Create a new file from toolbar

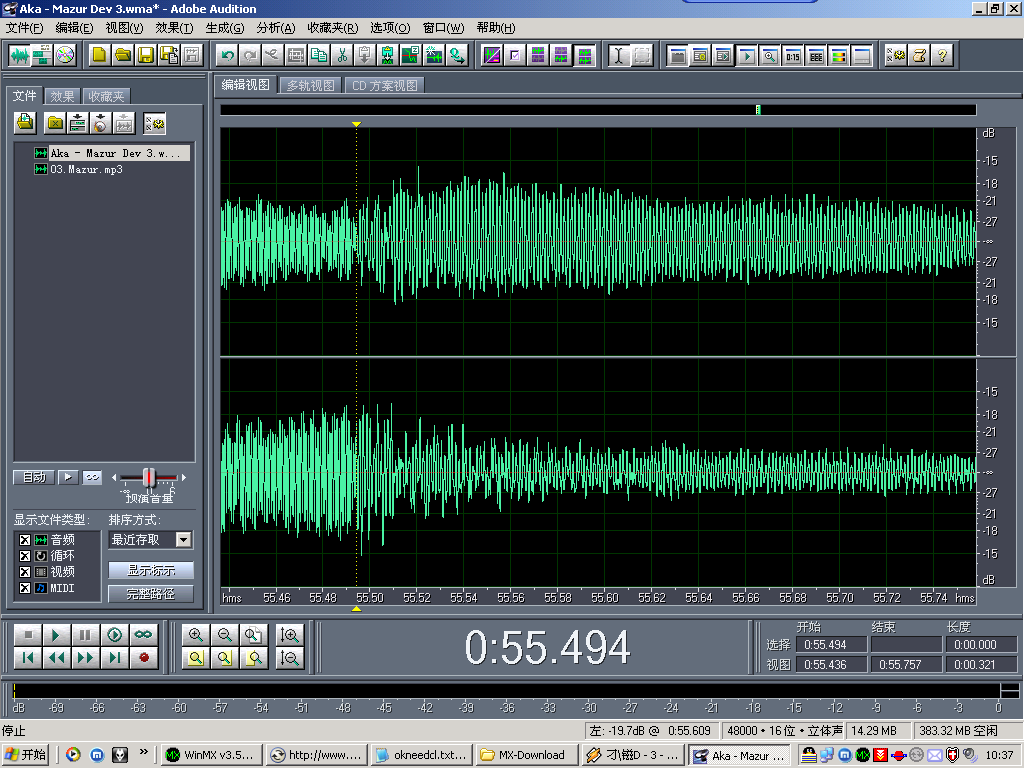point(99,56)
